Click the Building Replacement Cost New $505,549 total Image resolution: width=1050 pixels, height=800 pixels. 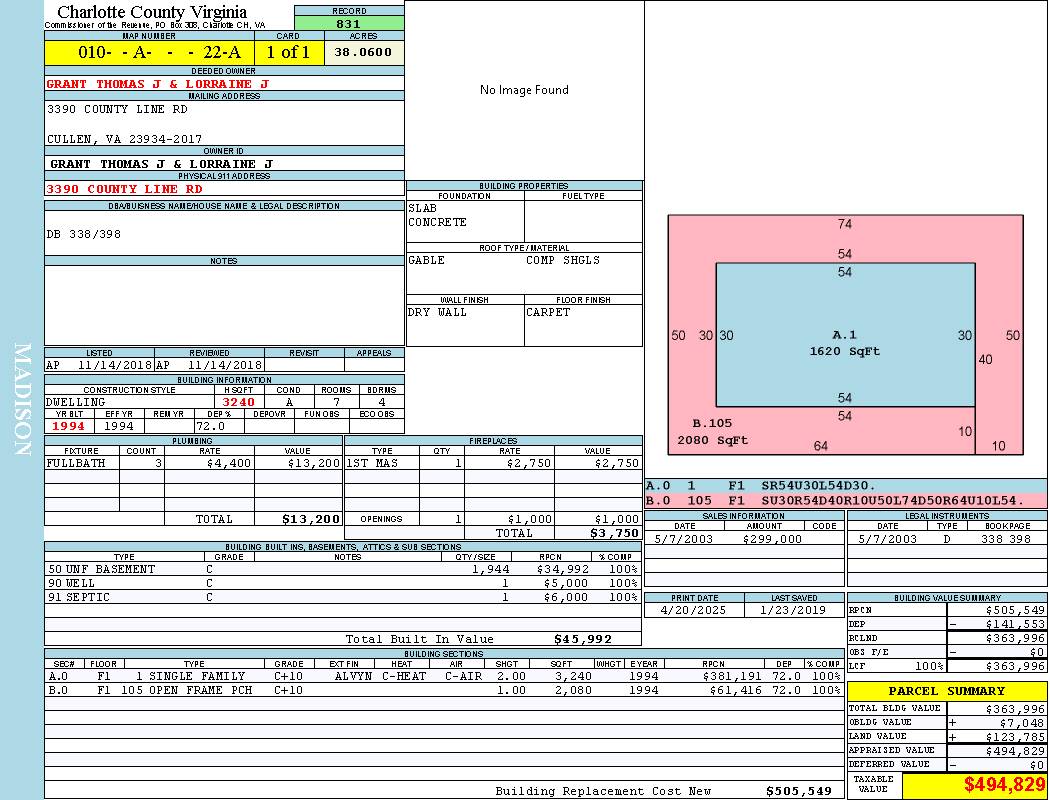pos(798,791)
